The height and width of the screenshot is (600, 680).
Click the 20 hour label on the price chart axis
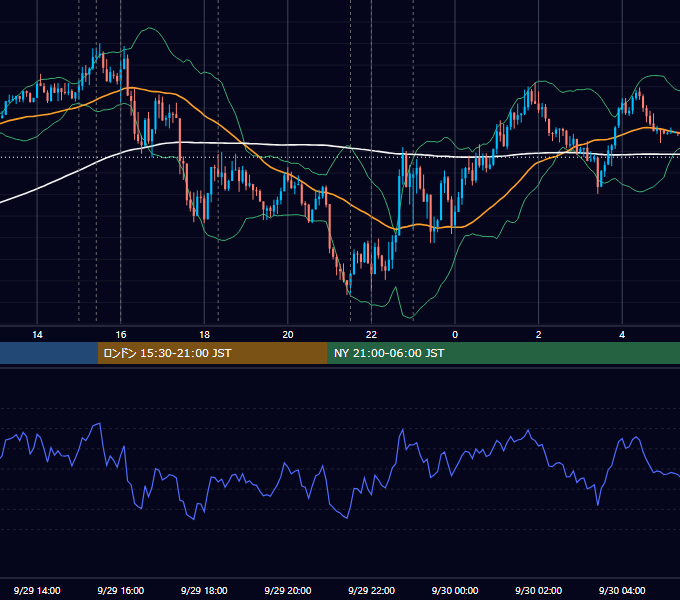point(288,335)
